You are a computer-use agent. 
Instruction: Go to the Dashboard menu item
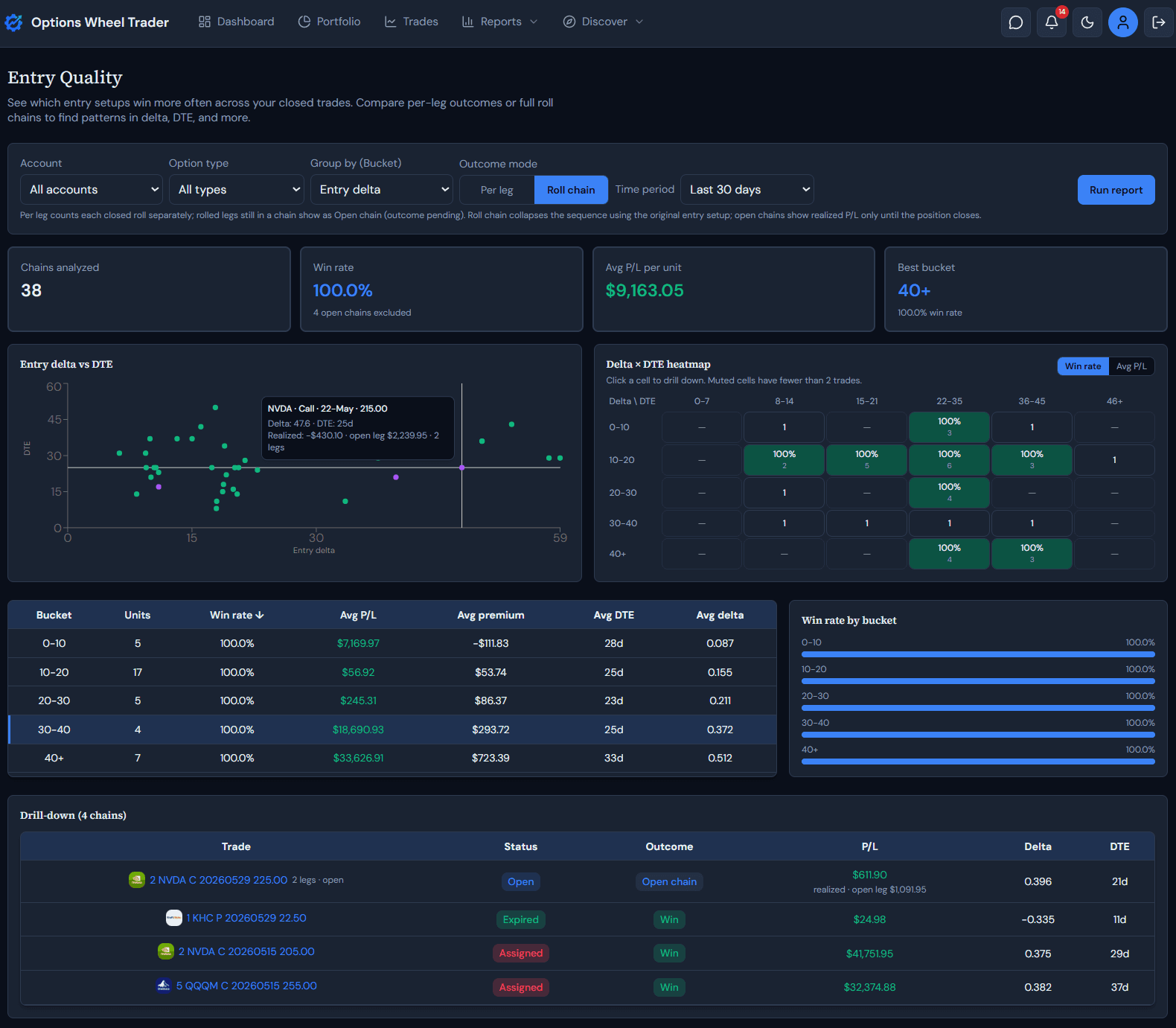coord(237,22)
